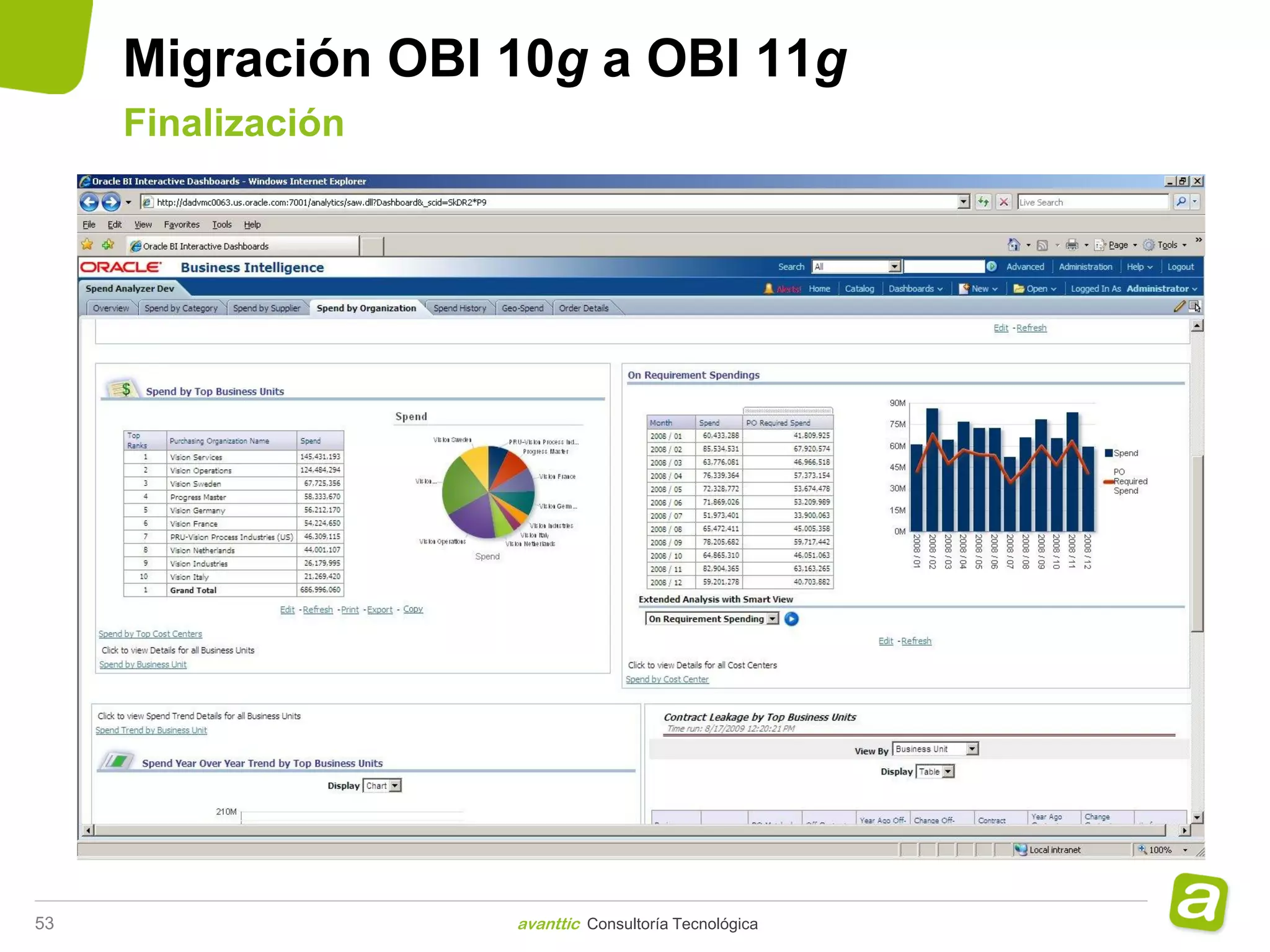This screenshot has width=1270, height=952.
Task: Switch to Geo-Spend tab
Action: 523,308
